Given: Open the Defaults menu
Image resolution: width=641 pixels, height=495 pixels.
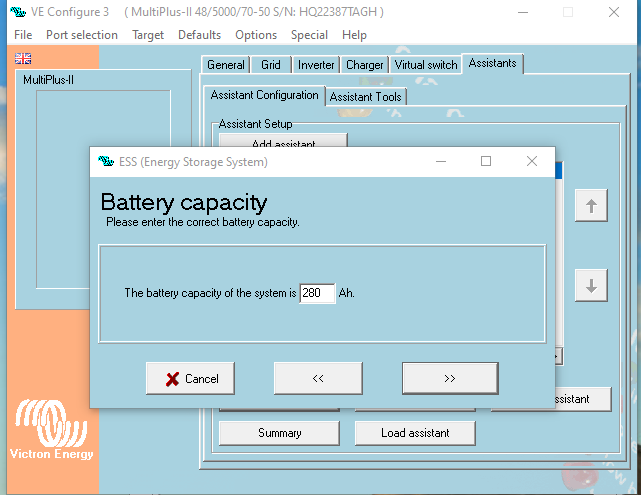Looking at the screenshot, I should coord(199,35).
